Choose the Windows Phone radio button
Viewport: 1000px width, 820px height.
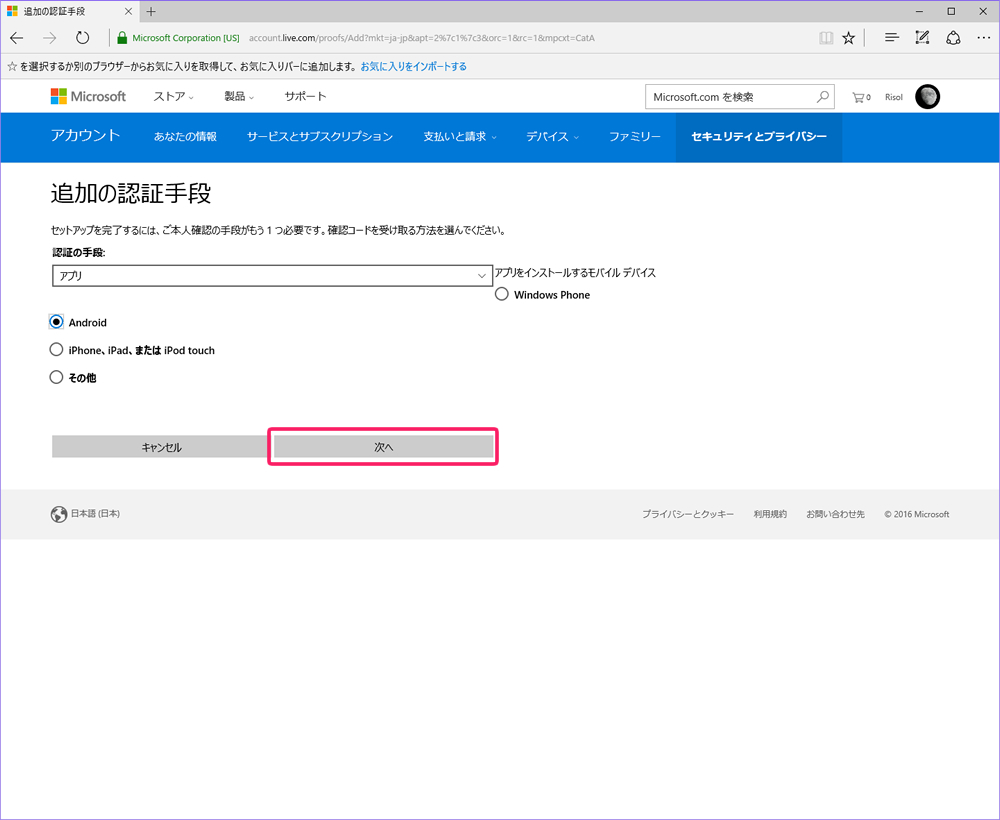[x=502, y=294]
